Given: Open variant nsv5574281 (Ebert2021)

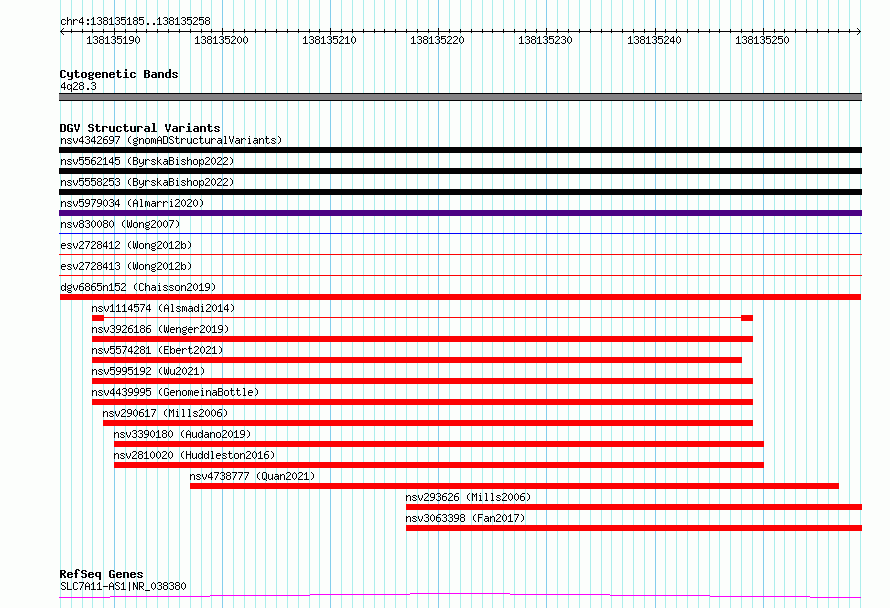Looking at the screenshot, I should [157, 350].
